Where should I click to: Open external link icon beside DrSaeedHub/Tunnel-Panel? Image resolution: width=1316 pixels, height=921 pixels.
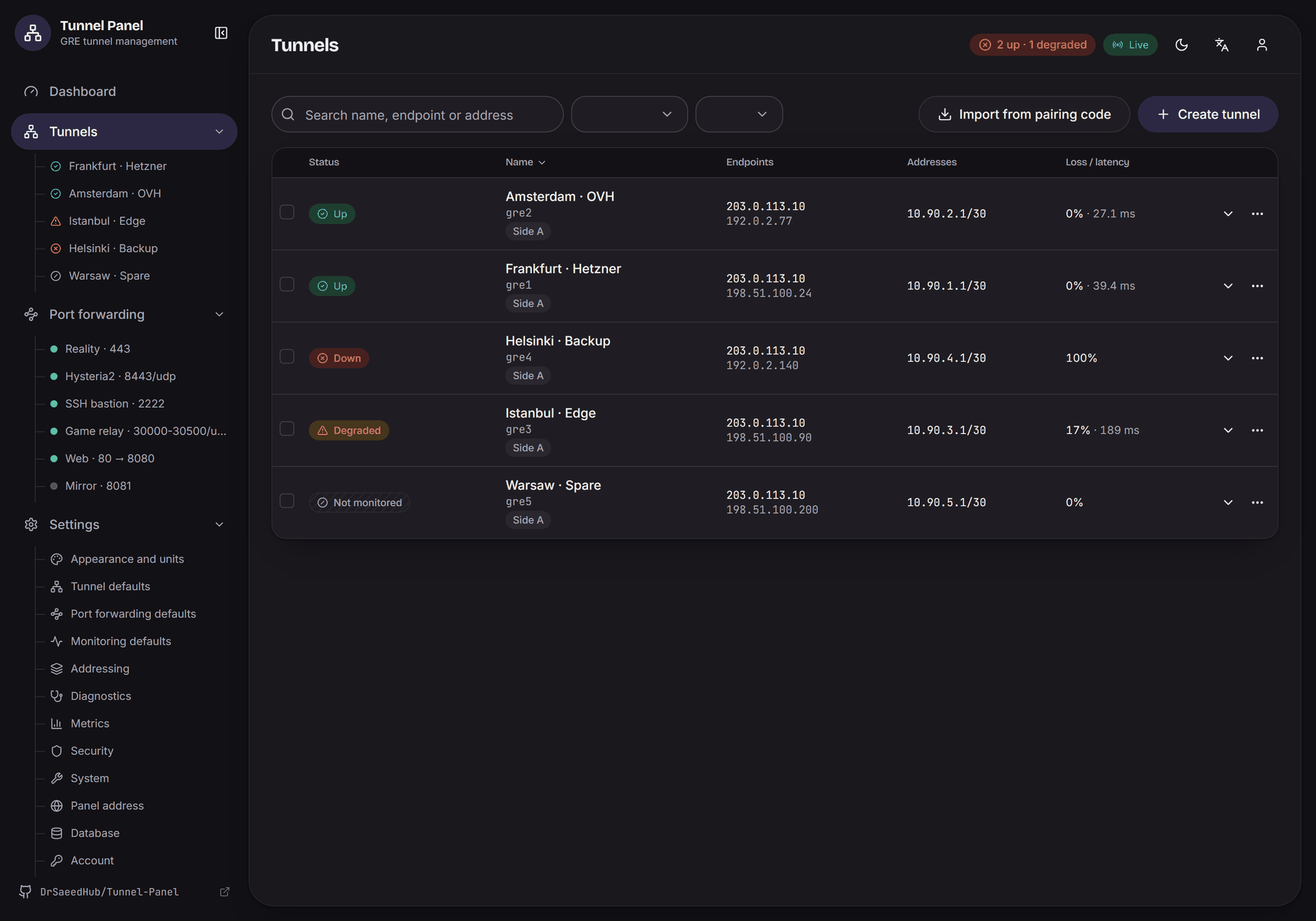pos(224,892)
